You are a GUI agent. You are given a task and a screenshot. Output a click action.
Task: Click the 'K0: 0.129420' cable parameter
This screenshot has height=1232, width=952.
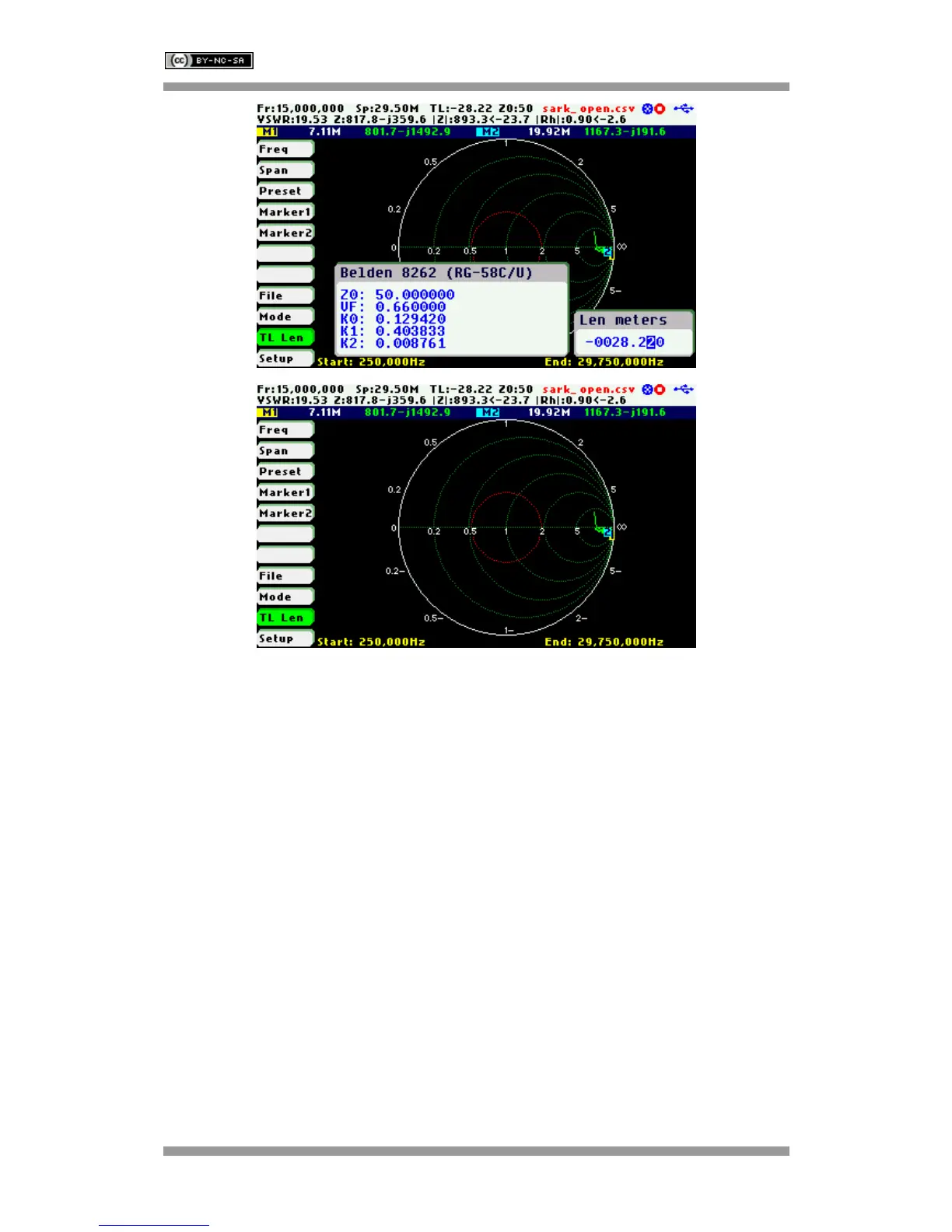(x=393, y=319)
